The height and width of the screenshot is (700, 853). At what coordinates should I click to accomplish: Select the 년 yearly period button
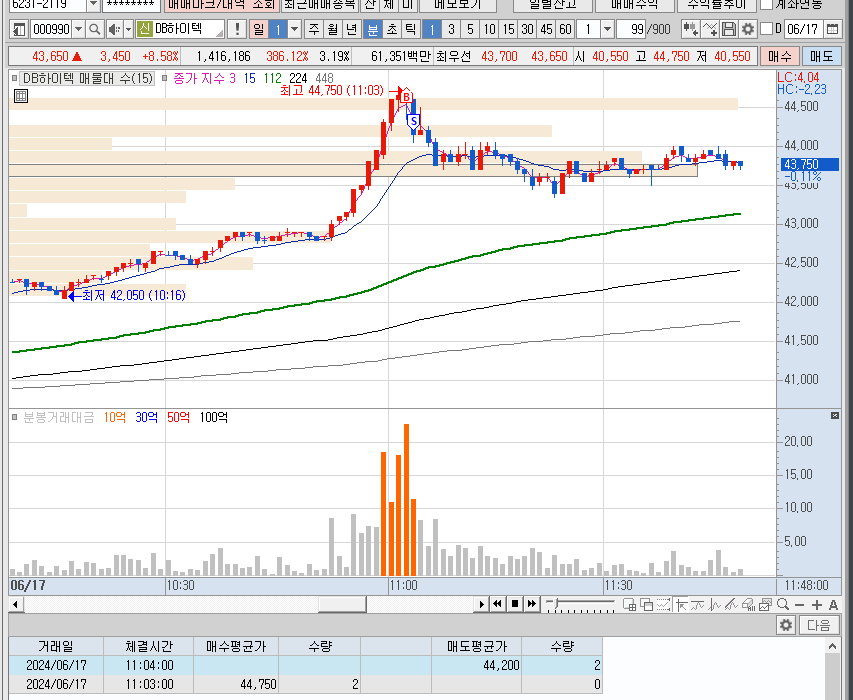pos(351,29)
